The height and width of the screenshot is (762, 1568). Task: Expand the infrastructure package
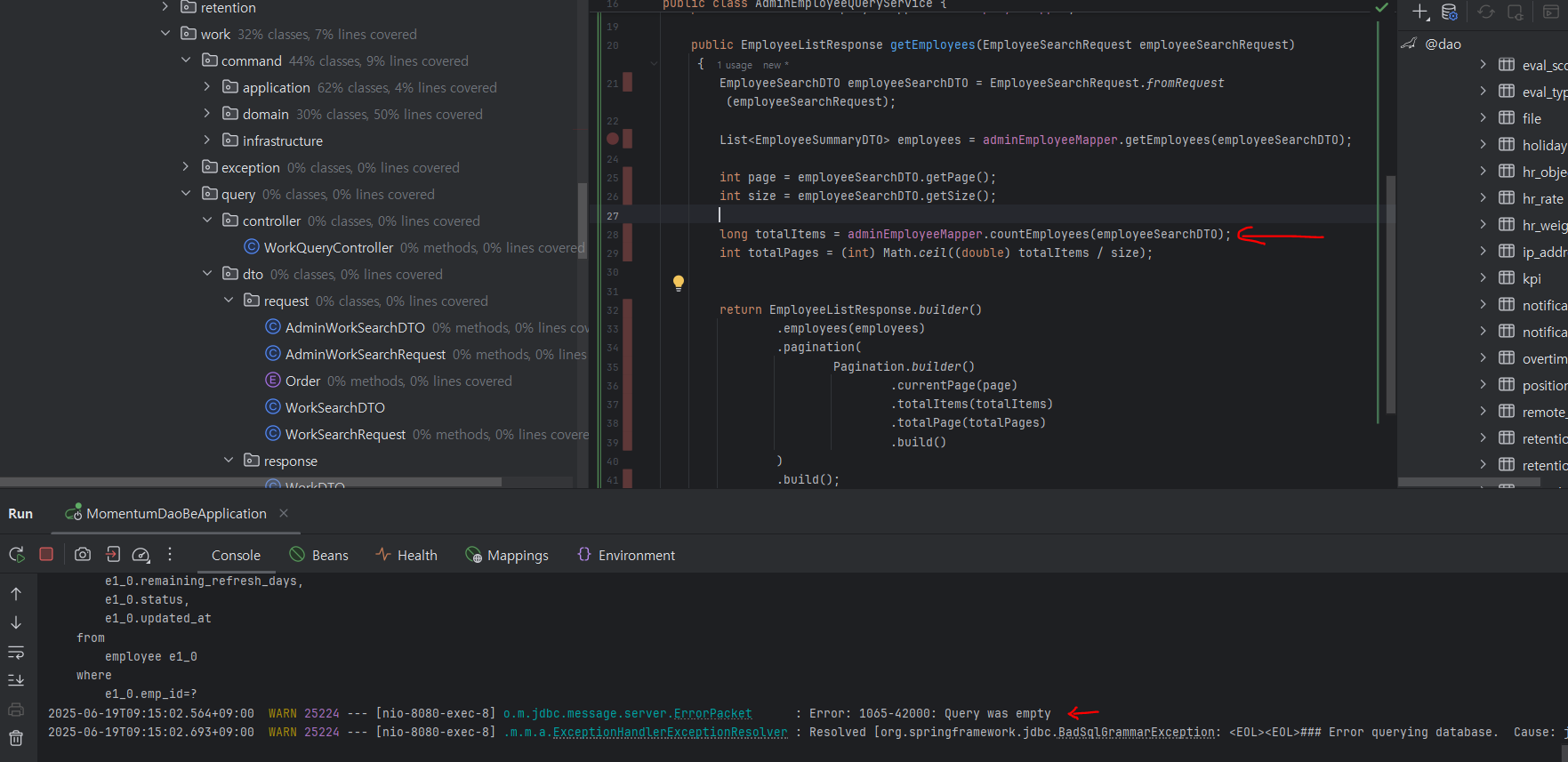[x=207, y=140]
